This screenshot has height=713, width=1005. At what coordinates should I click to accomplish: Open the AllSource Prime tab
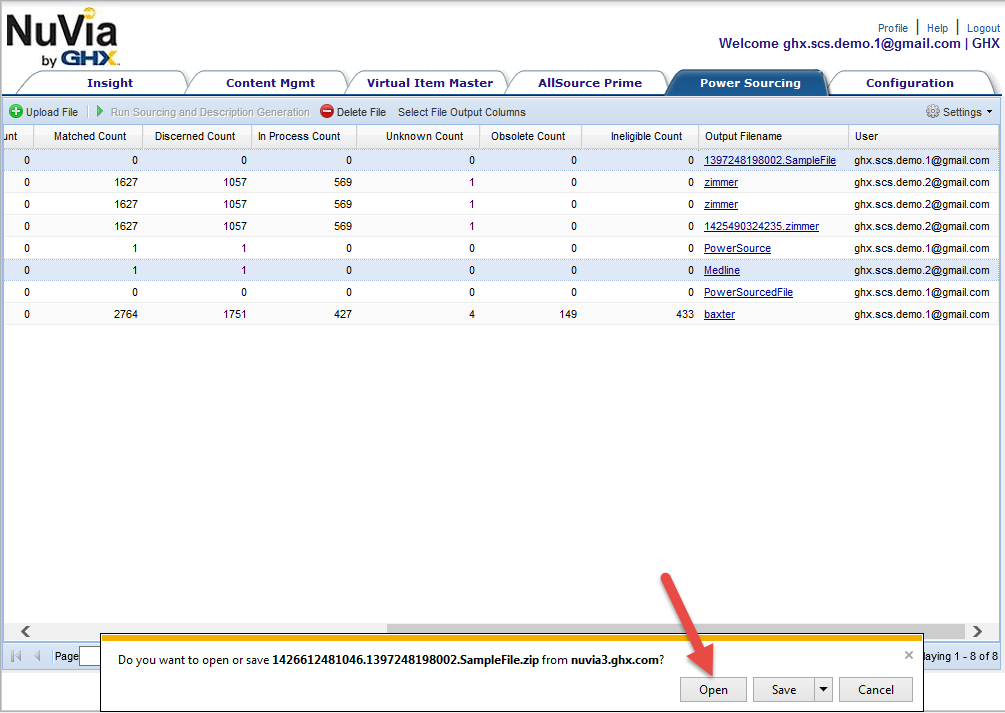[590, 83]
